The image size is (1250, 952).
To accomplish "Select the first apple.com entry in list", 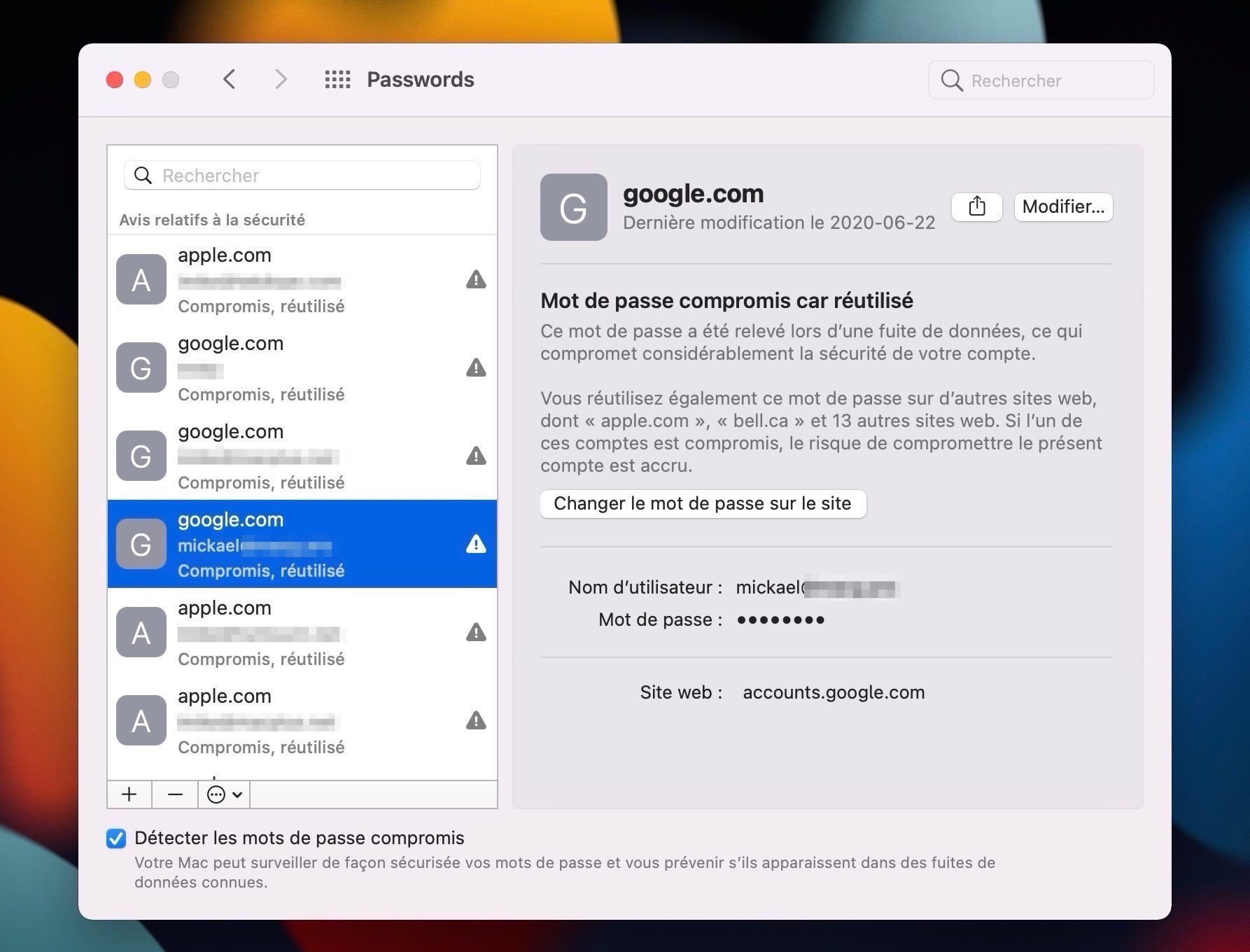I will pos(302,279).
